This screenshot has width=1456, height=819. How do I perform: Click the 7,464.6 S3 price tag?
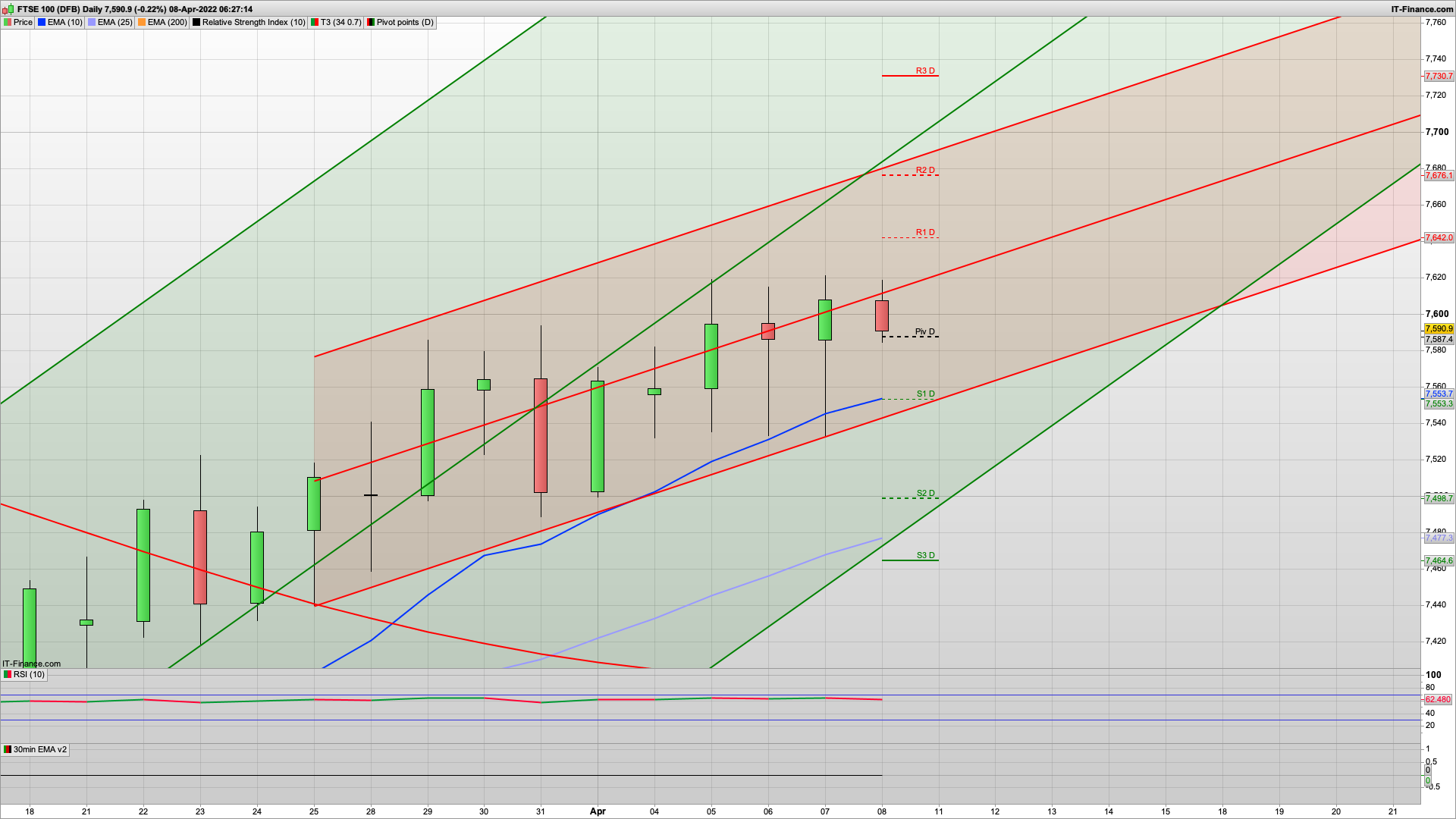(1439, 561)
